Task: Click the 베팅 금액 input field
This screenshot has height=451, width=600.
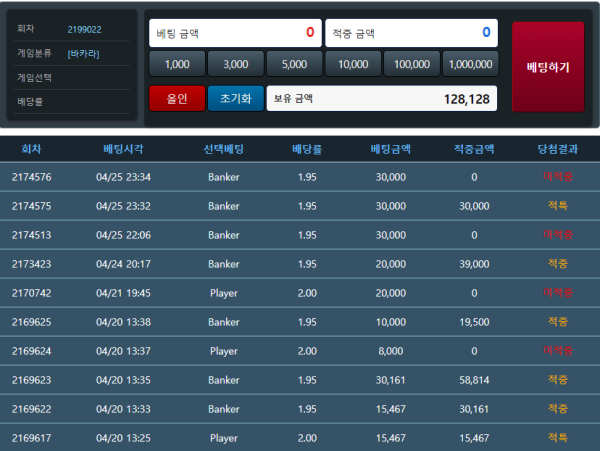Action: [235, 32]
